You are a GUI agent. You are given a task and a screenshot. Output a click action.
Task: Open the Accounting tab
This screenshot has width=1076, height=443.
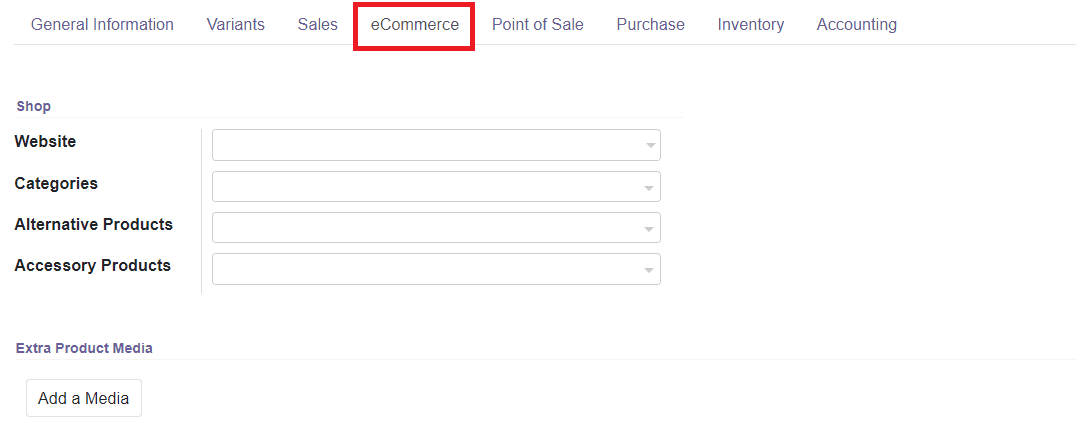point(856,25)
